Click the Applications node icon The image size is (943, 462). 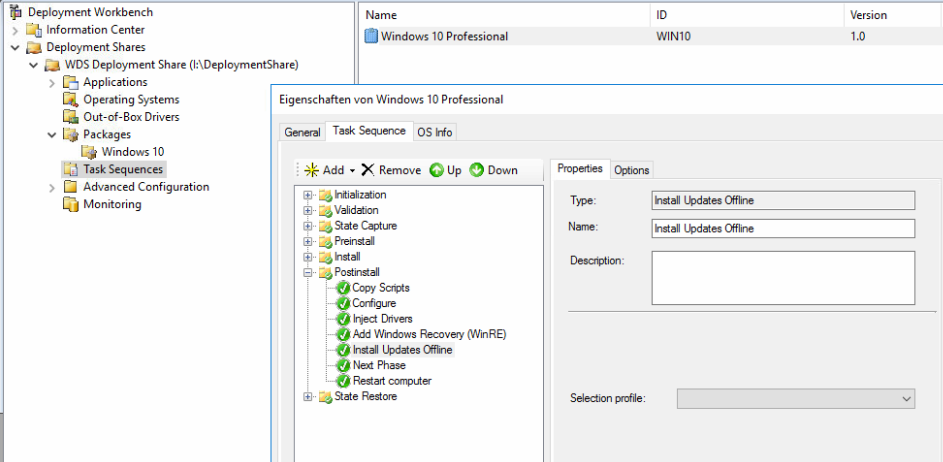point(71,82)
